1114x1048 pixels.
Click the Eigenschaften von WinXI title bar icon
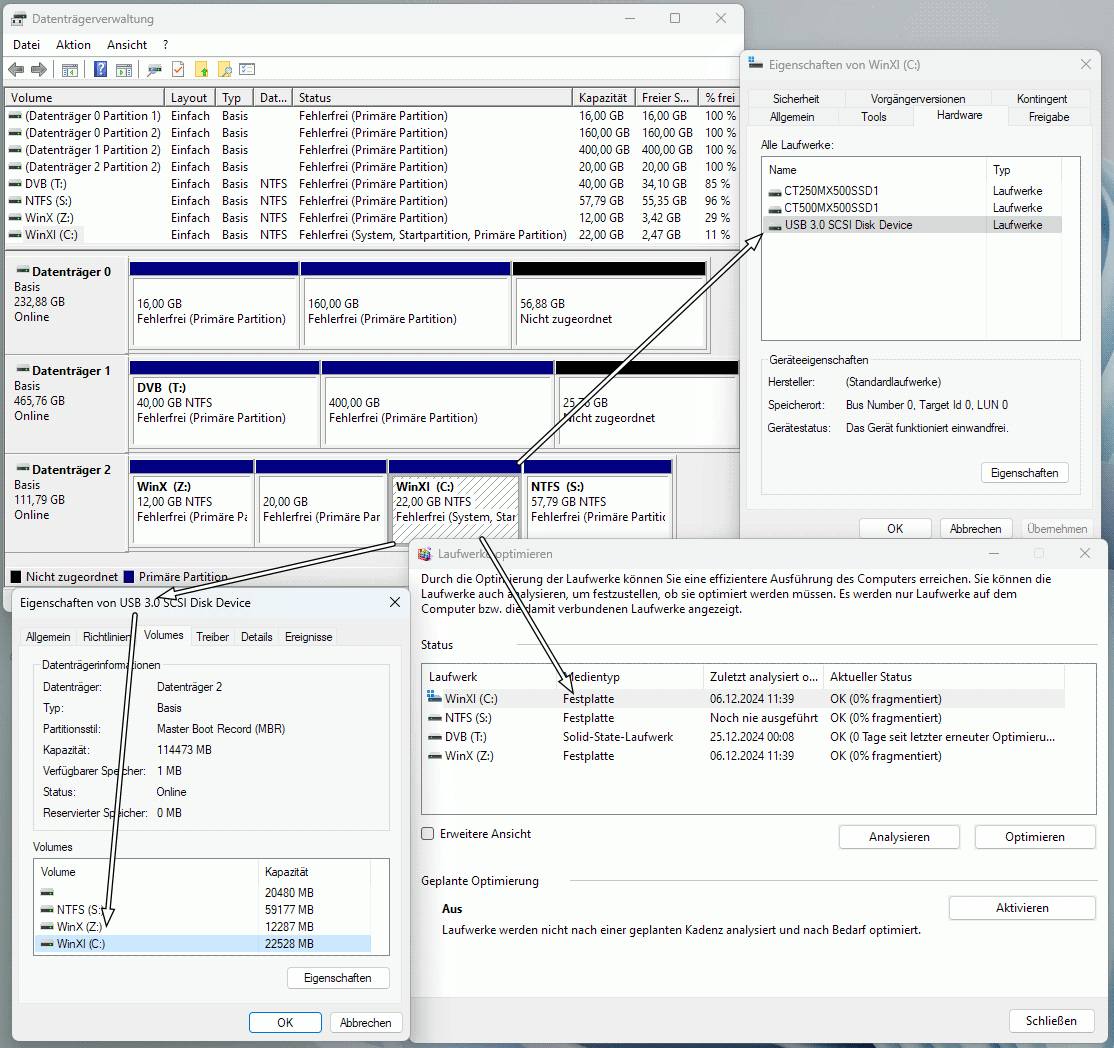coord(756,65)
